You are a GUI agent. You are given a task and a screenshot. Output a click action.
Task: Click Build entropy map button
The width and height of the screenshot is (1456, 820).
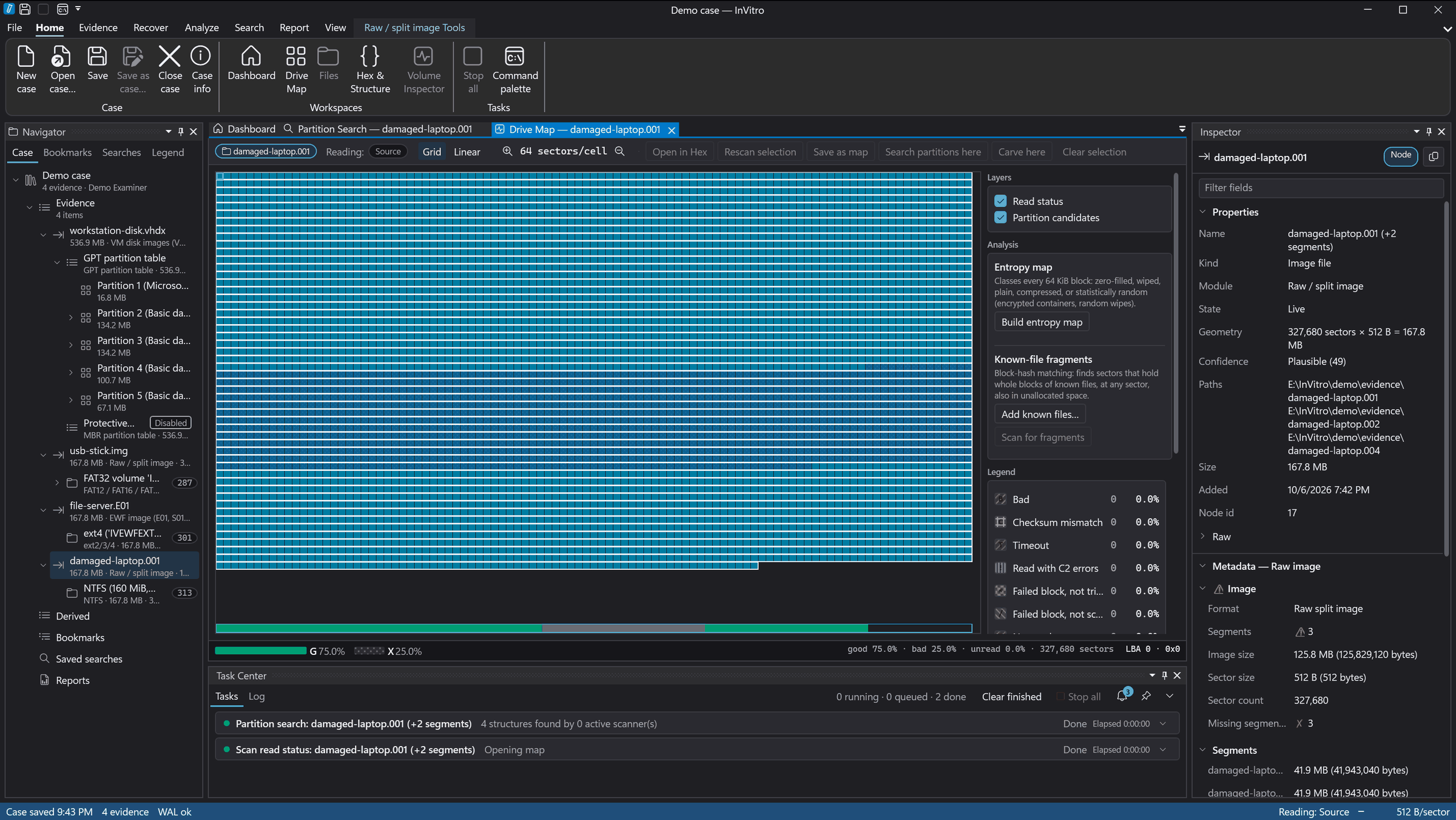click(x=1042, y=322)
